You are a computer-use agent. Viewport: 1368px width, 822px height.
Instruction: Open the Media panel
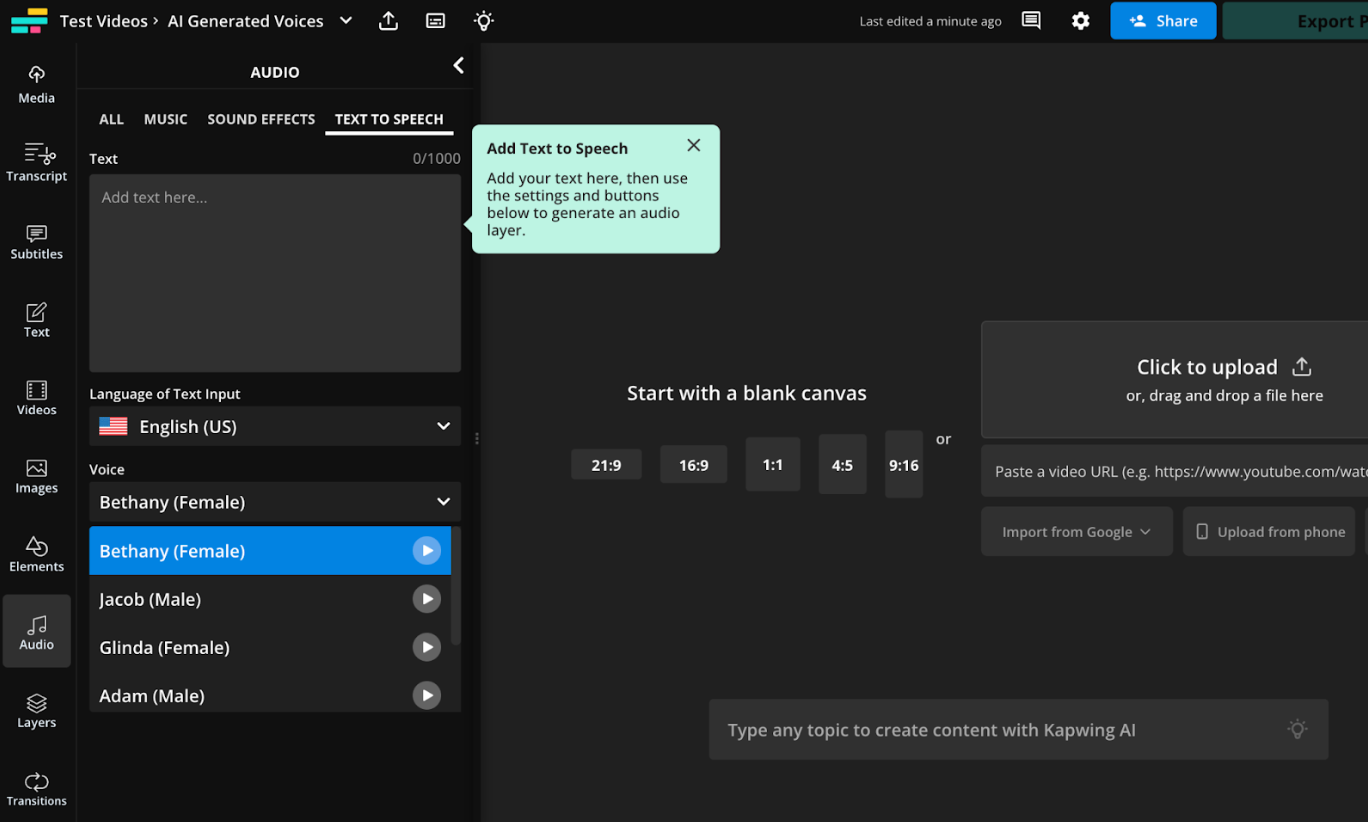[x=36, y=82]
